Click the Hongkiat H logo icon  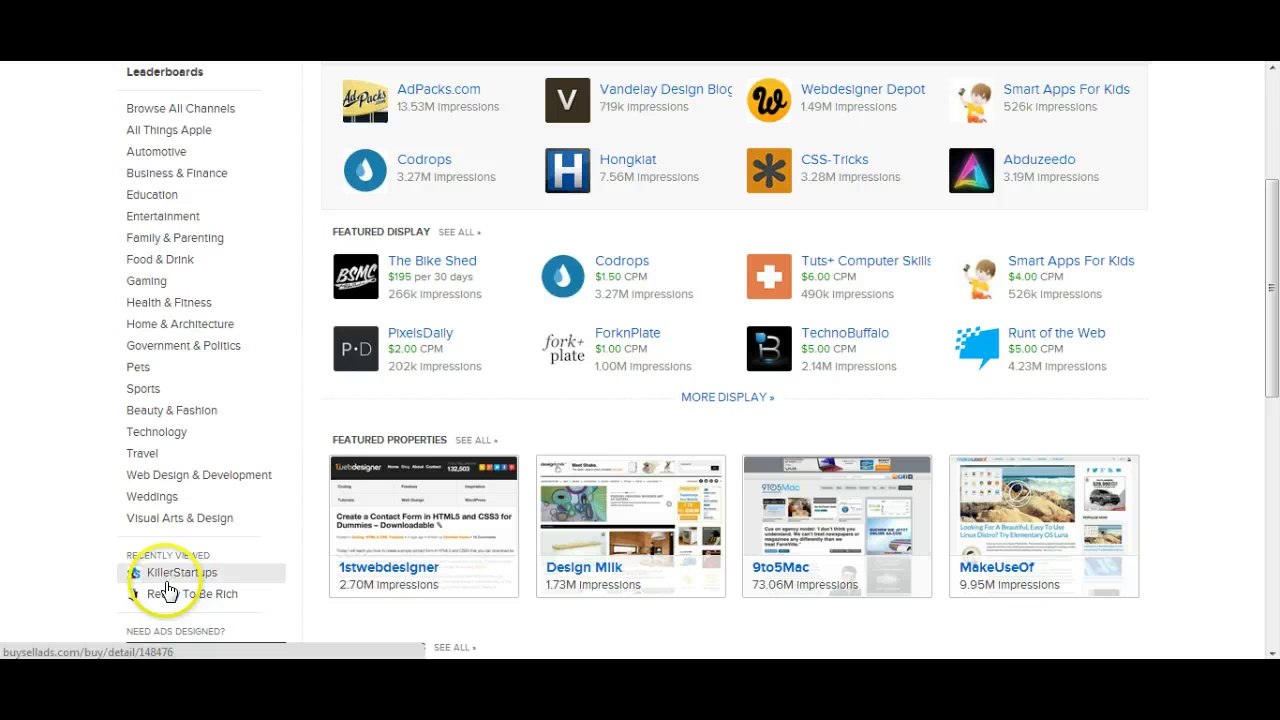567,170
